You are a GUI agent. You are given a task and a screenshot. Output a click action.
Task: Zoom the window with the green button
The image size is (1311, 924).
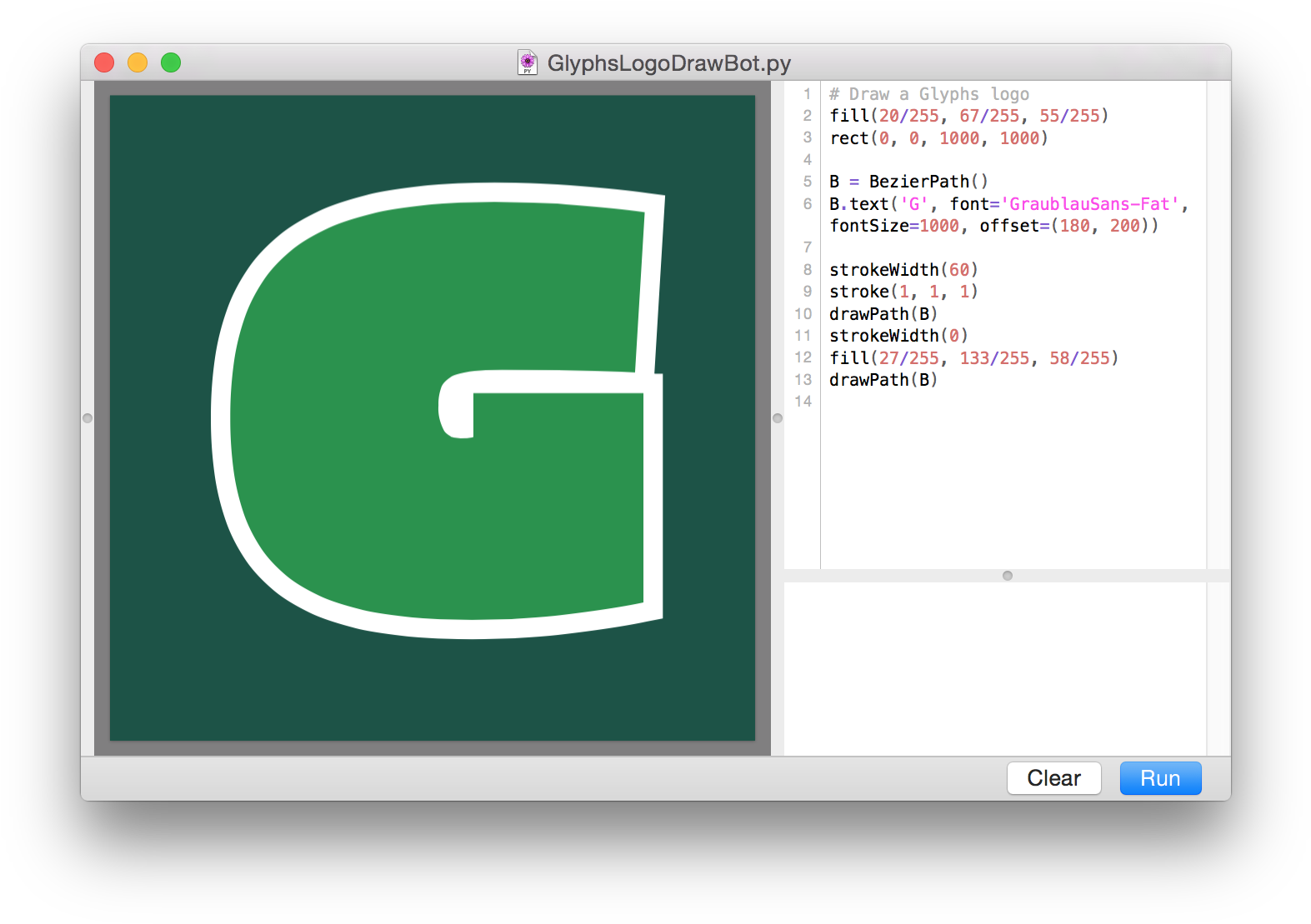click(x=171, y=62)
